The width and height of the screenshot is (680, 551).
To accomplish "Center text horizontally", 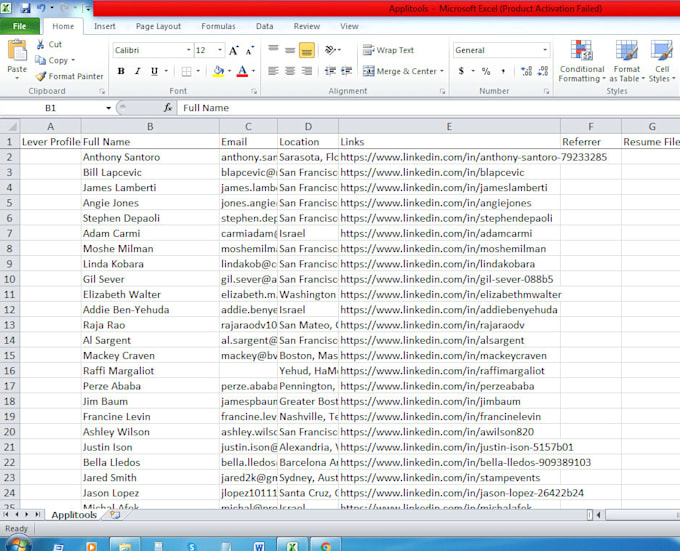I will 290,71.
